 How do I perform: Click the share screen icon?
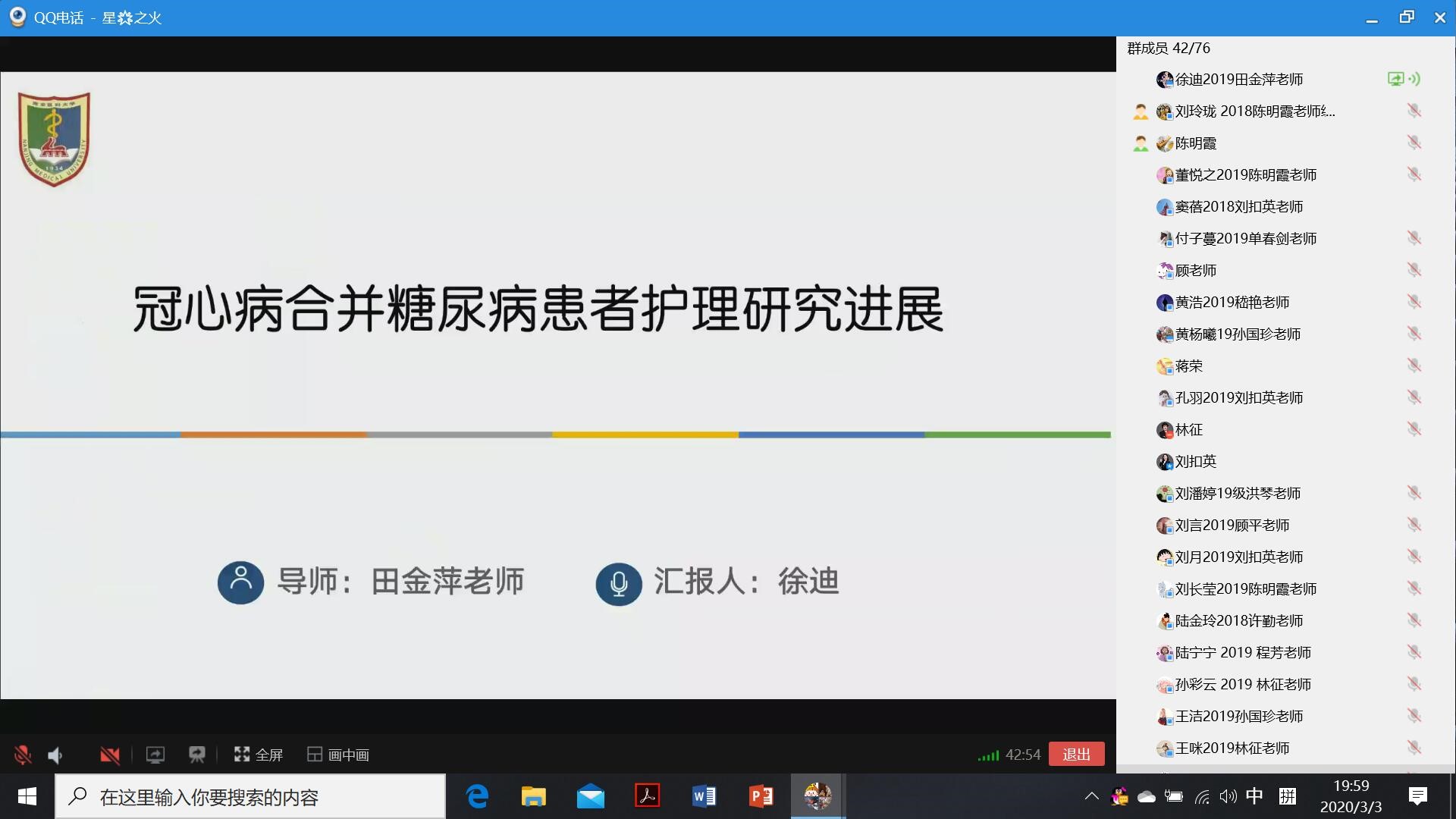coord(155,755)
